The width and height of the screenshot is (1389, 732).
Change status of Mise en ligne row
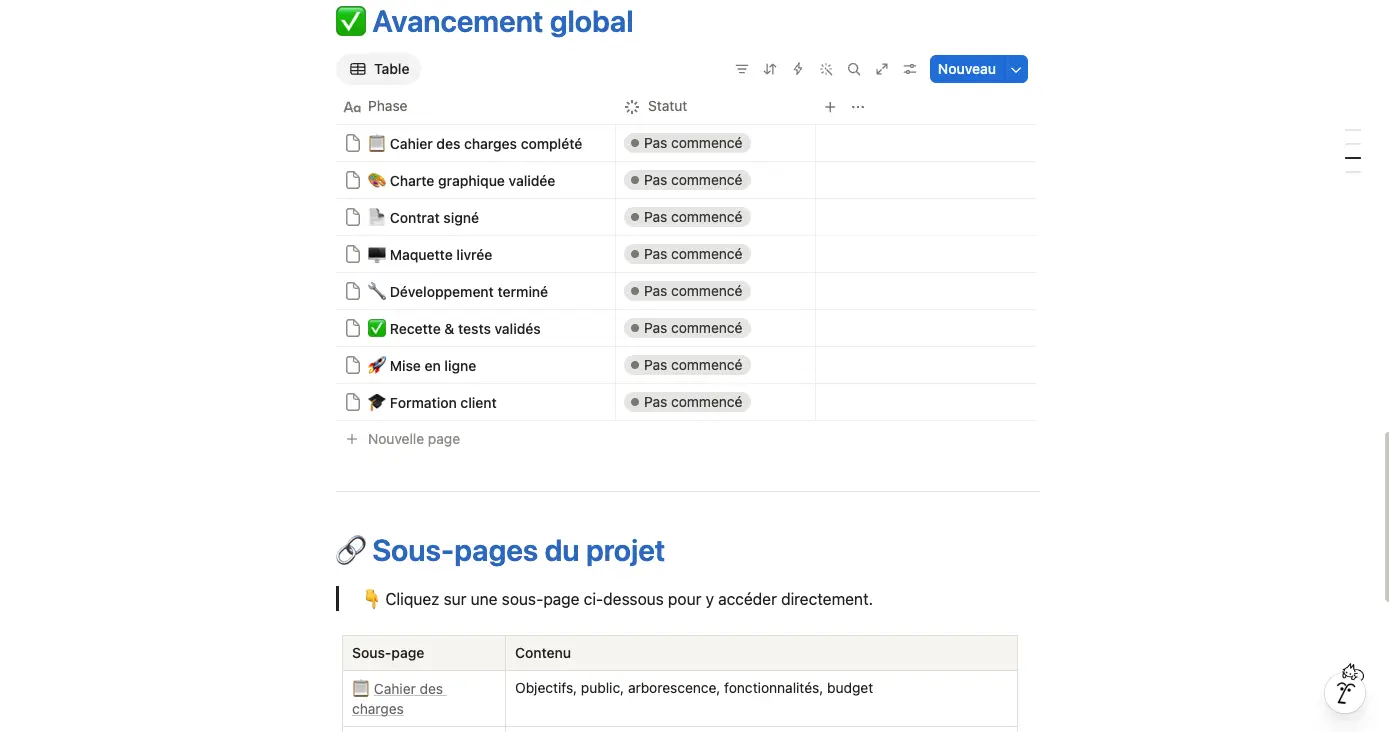[687, 365]
